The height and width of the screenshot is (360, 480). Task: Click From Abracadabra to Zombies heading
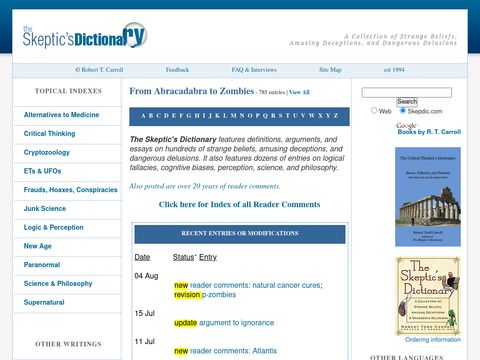click(192, 91)
